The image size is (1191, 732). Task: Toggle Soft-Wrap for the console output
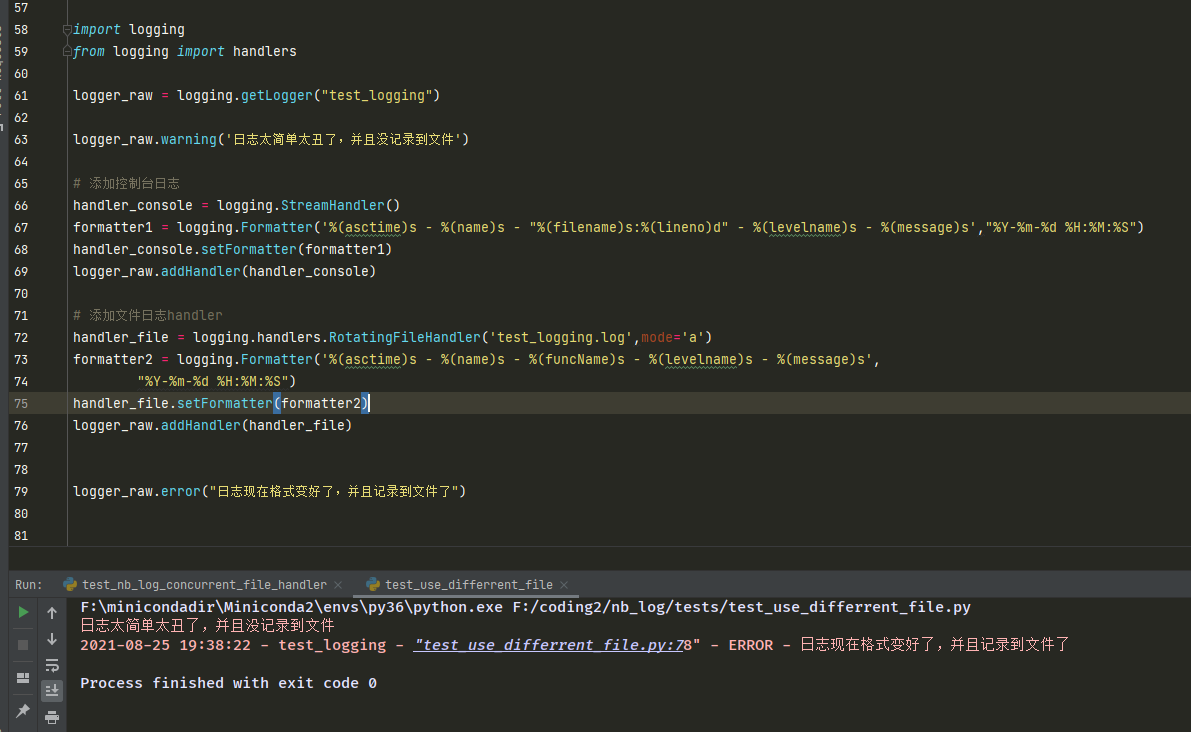coord(52,665)
